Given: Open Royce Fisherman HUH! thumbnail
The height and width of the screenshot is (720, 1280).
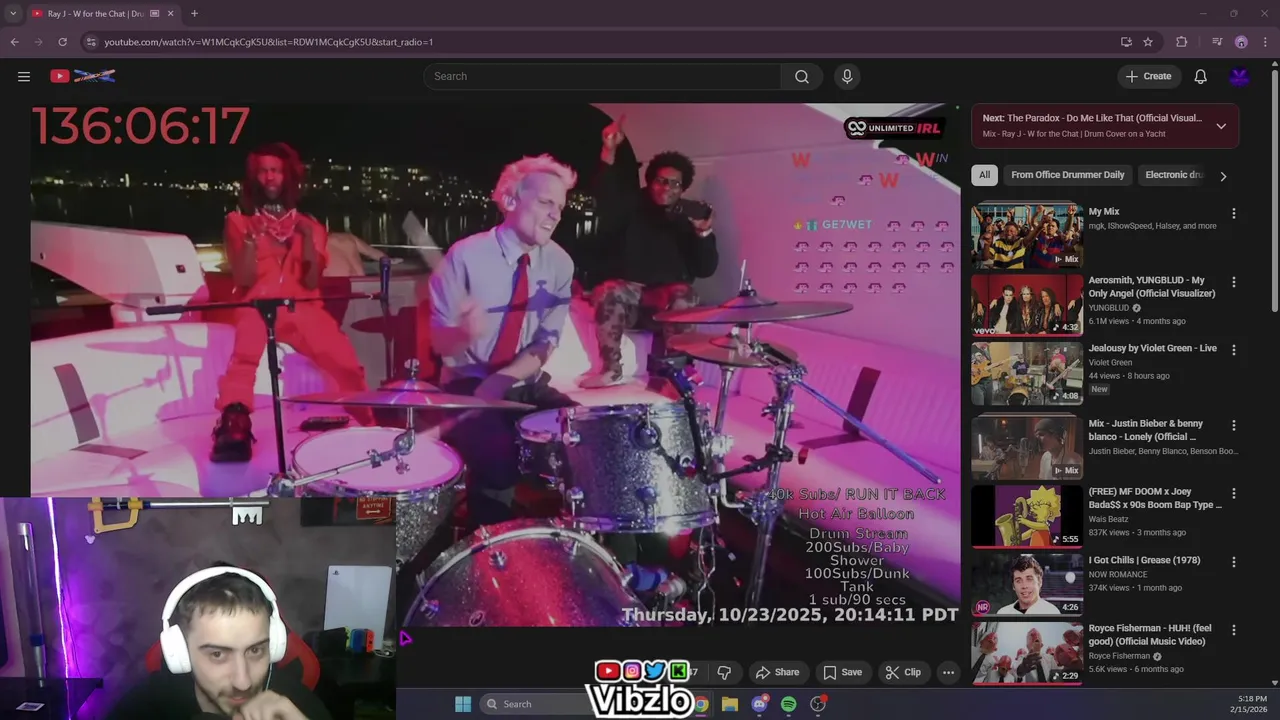Looking at the screenshot, I should click(1027, 652).
